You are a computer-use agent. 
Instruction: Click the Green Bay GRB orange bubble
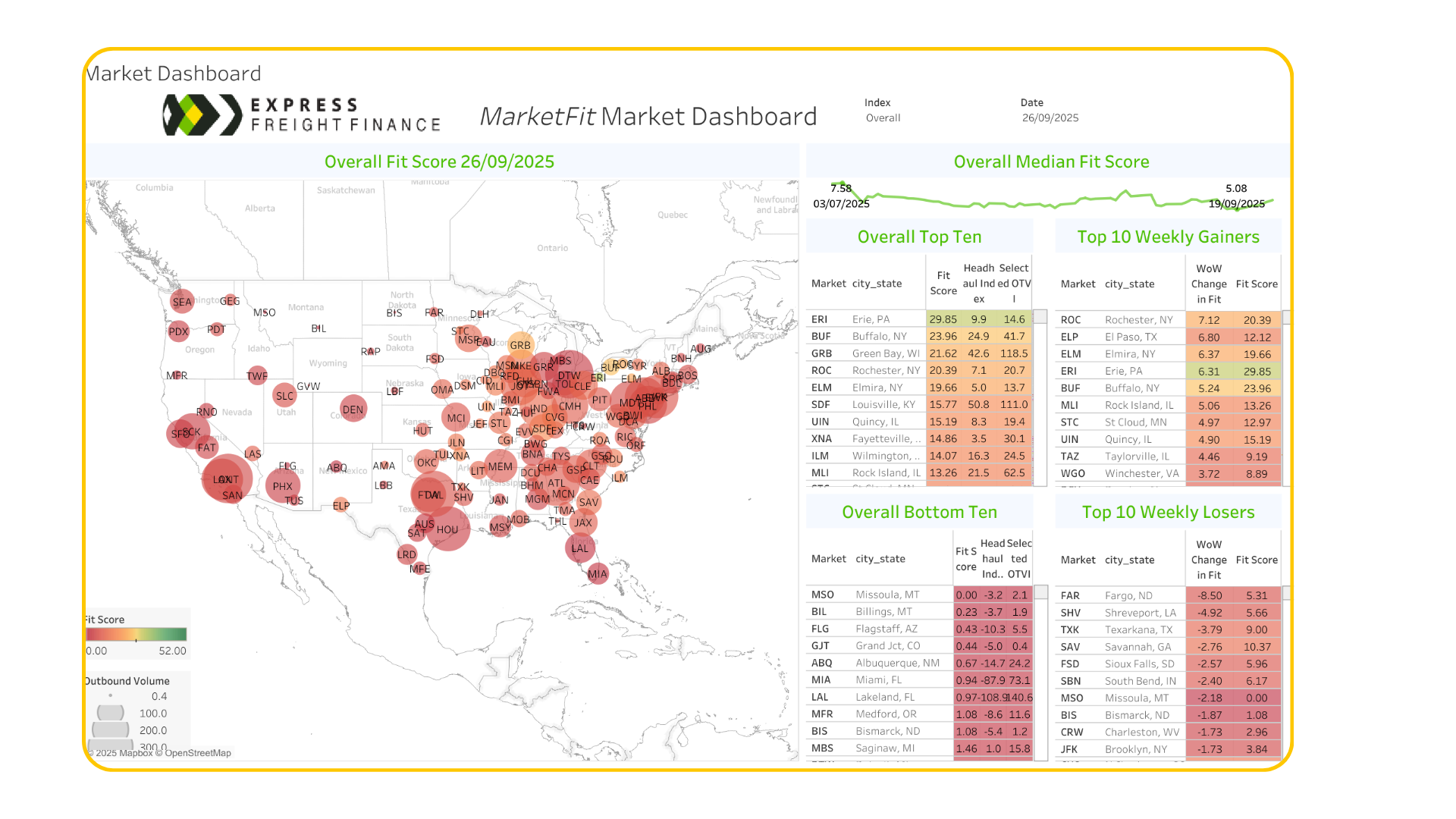(x=520, y=345)
